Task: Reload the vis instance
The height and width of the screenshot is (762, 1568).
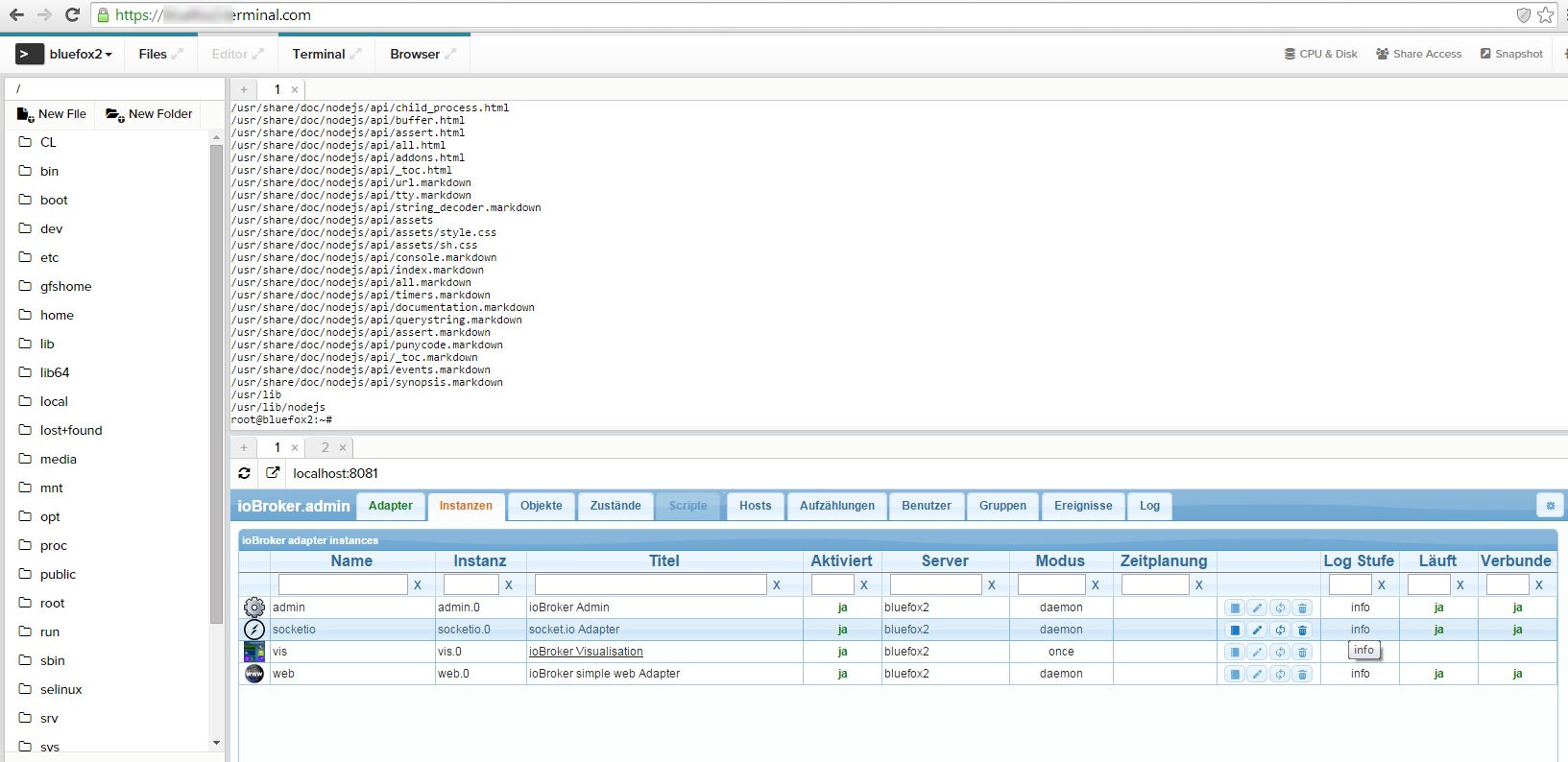Action: 1280,652
